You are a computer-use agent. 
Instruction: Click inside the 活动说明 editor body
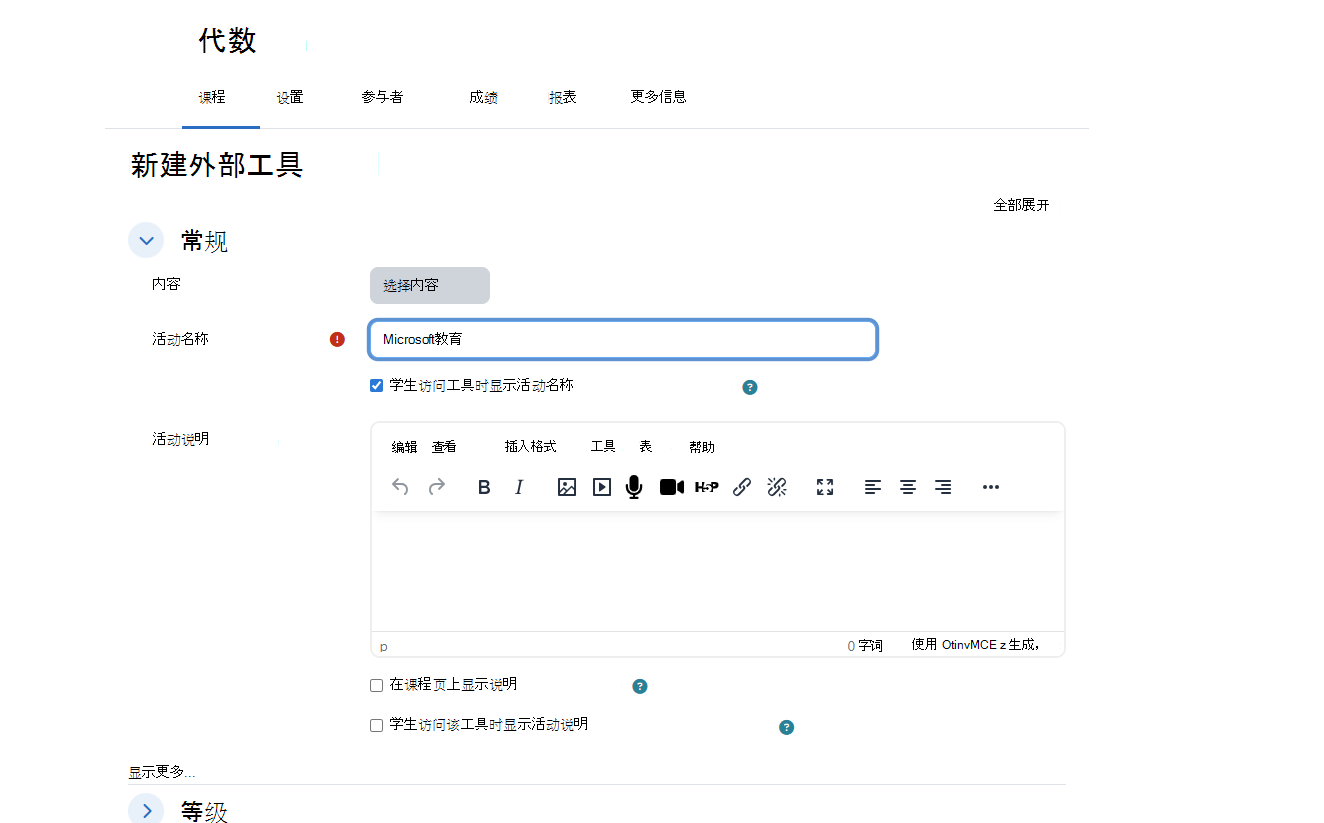717,570
